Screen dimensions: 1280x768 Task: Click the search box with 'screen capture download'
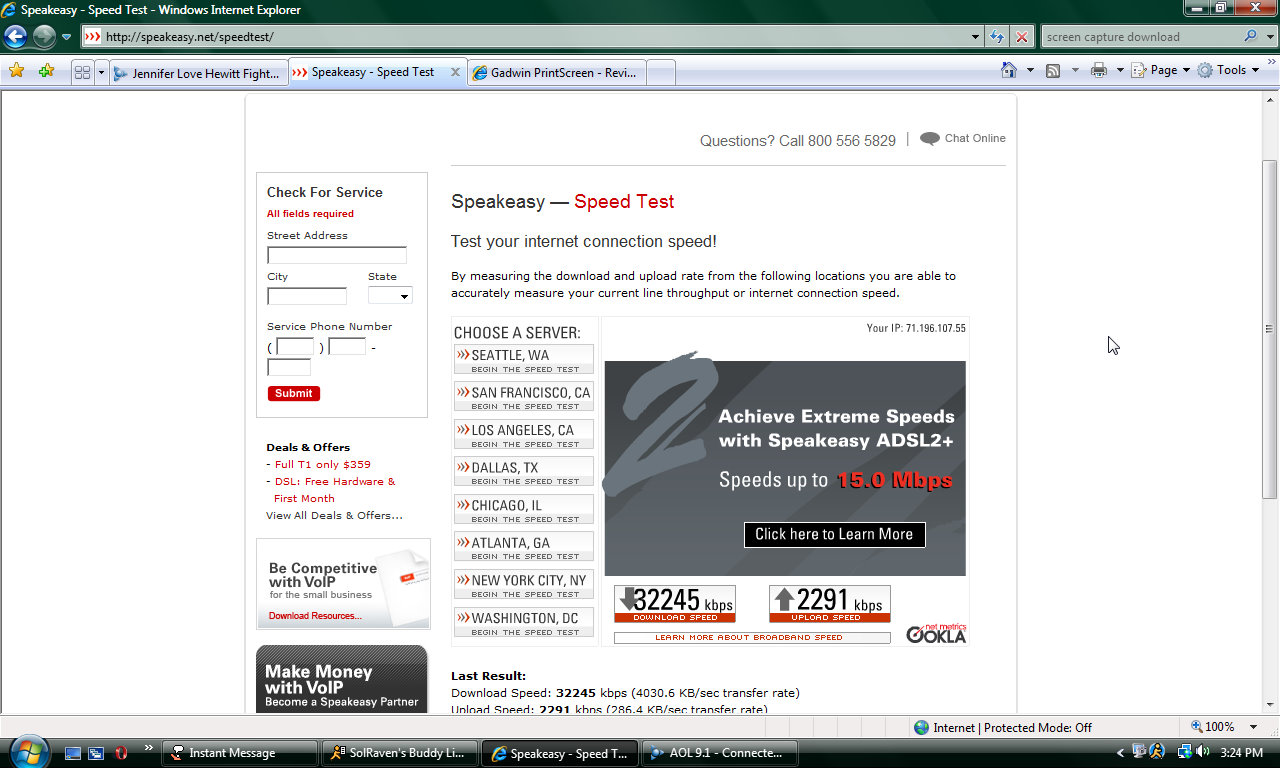1140,37
